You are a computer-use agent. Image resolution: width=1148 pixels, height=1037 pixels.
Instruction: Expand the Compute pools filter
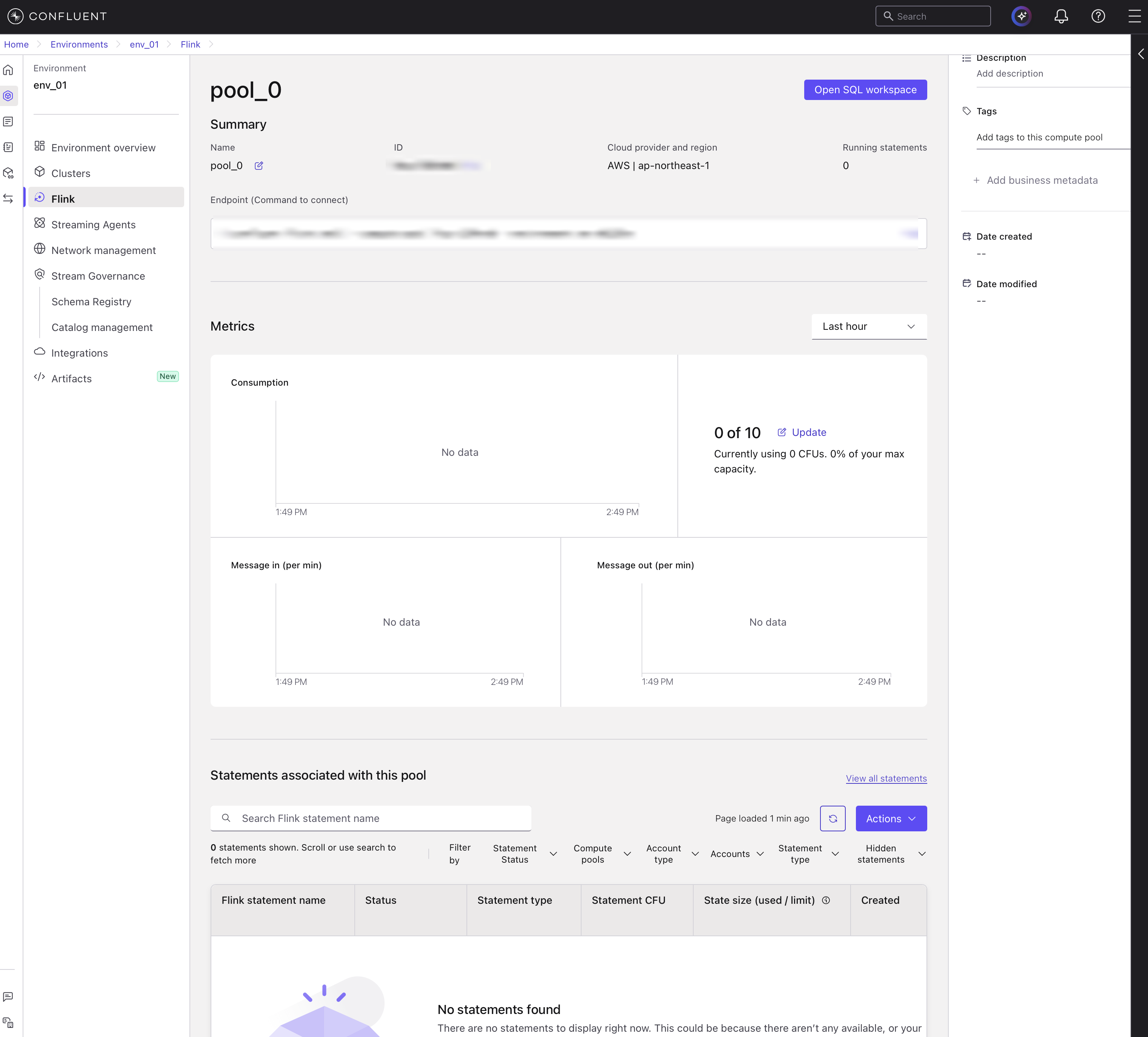tap(602, 854)
